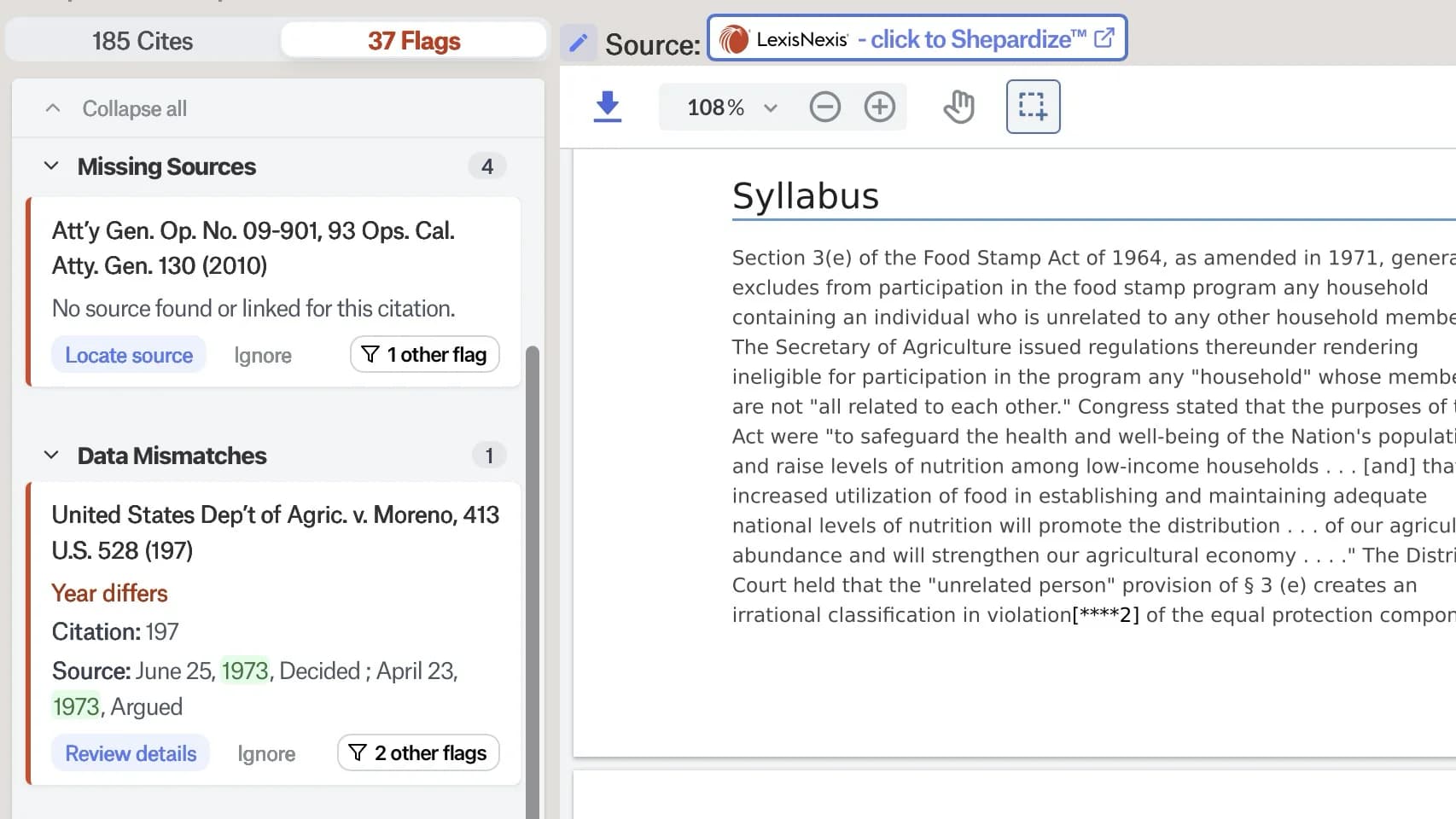Image resolution: width=1456 pixels, height=819 pixels.
Task: Ignore the Moreno year mismatch flag
Action: coord(266,754)
